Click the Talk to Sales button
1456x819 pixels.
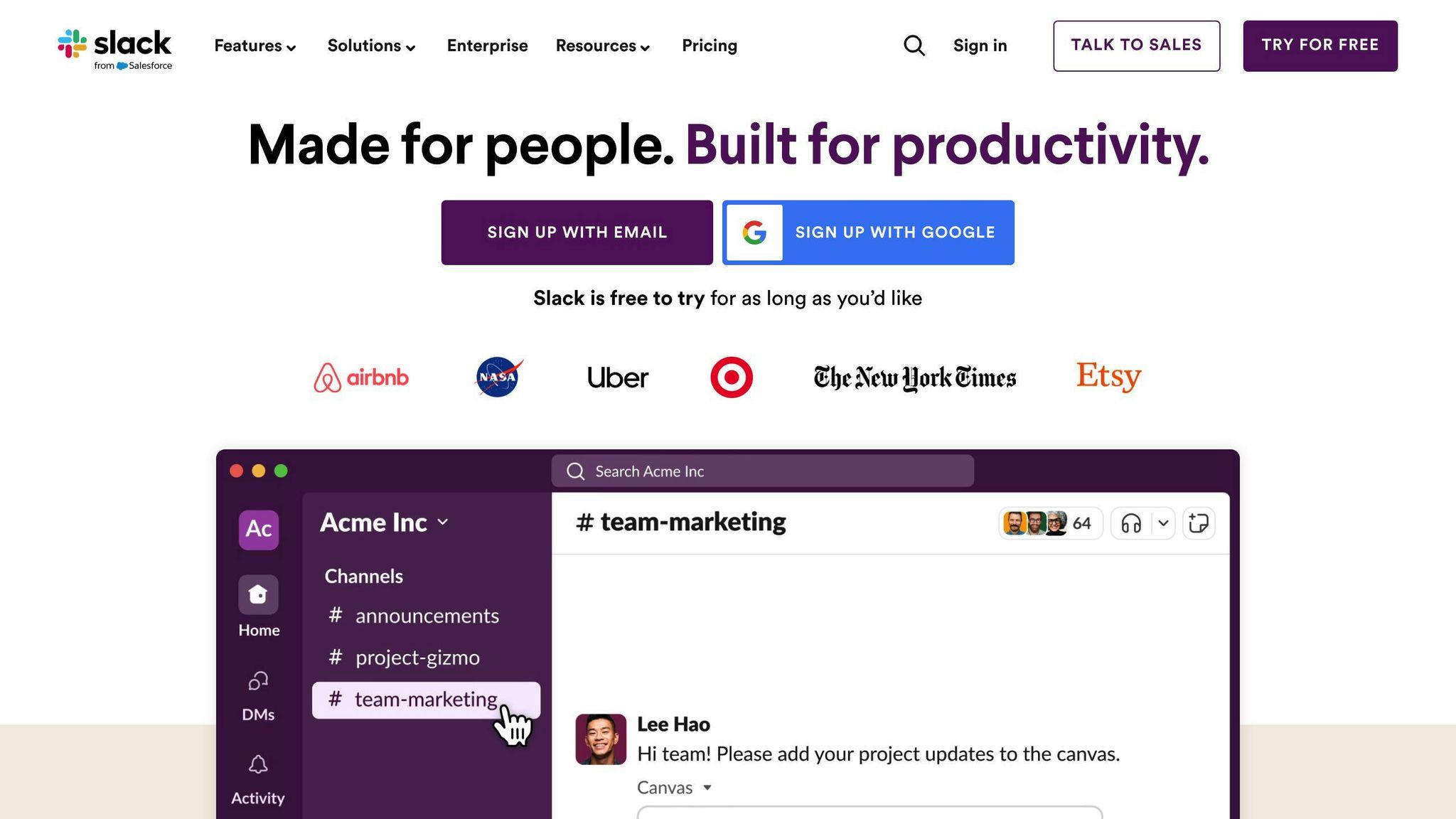[x=1135, y=45]
